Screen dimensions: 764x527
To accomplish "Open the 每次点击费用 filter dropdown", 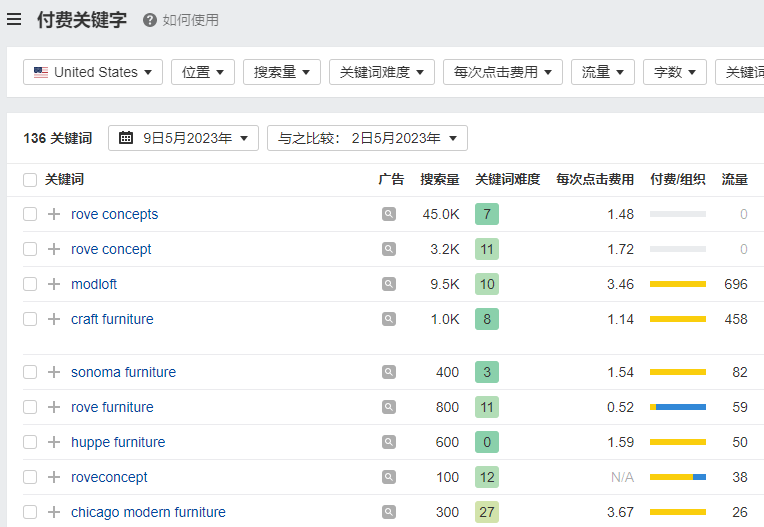I will [503, 72].
